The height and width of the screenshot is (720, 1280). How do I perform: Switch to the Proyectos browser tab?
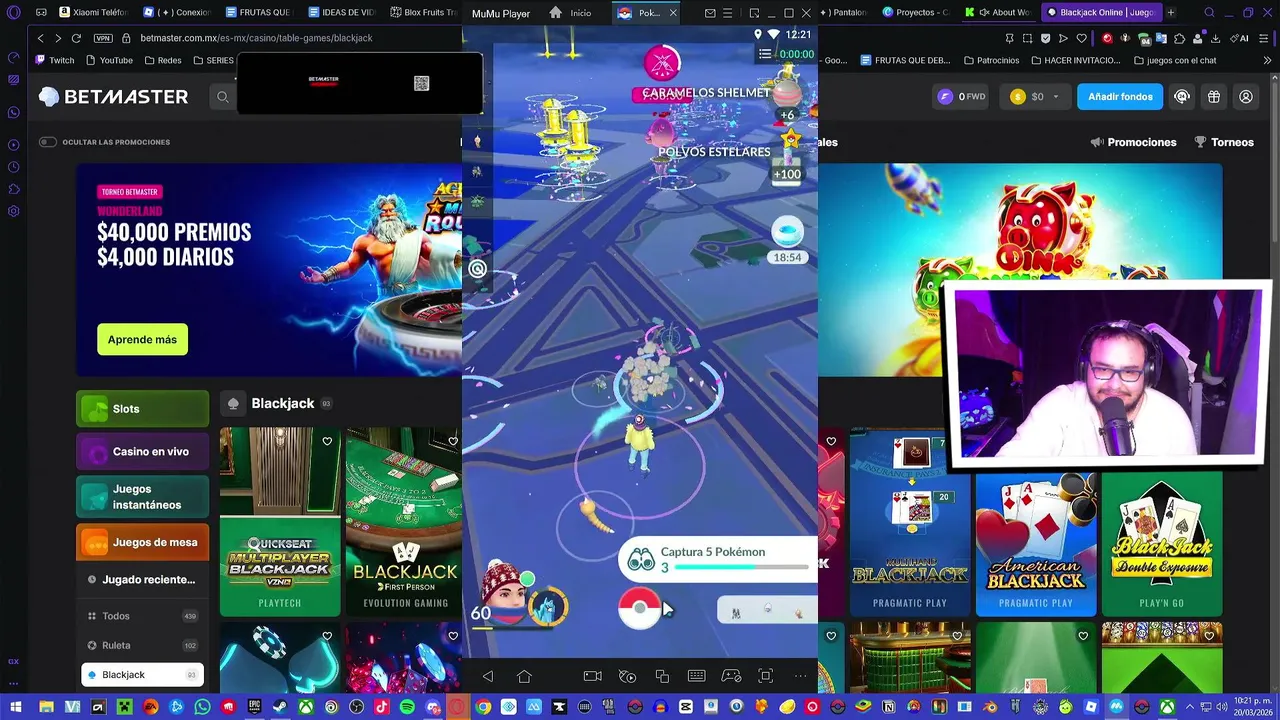916,13
